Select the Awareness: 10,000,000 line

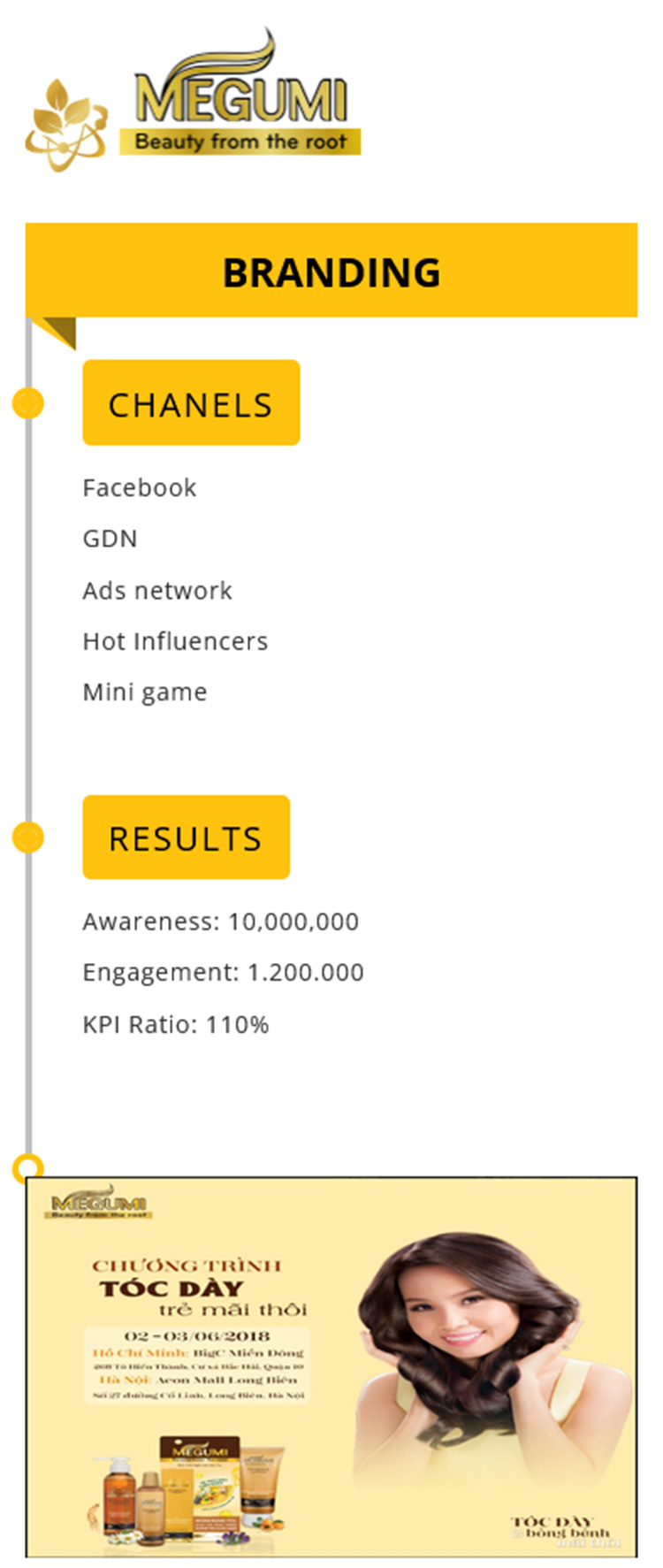click(221, 922)
